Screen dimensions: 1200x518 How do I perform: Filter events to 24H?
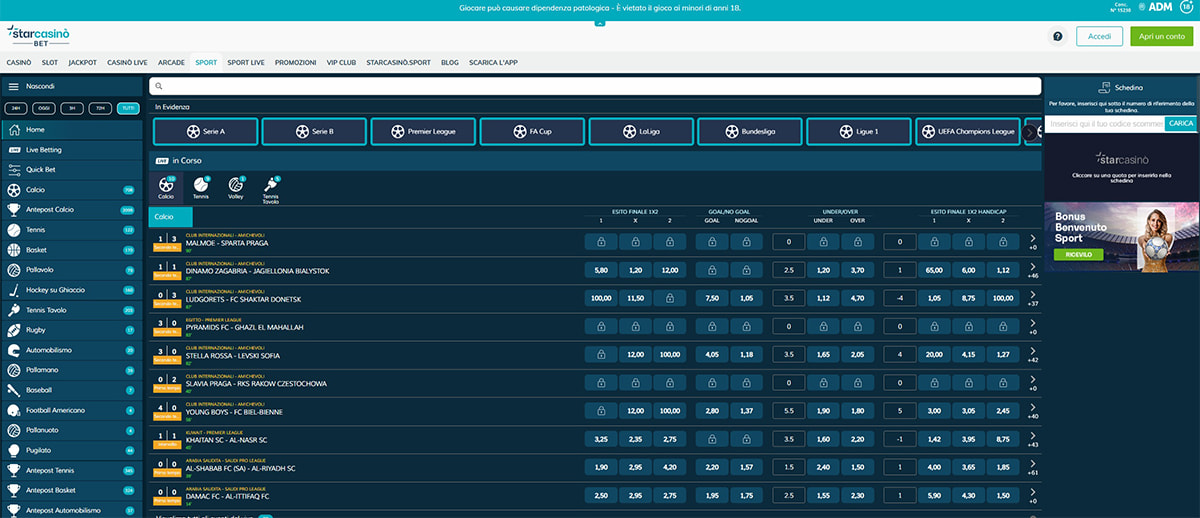(16, 108)
